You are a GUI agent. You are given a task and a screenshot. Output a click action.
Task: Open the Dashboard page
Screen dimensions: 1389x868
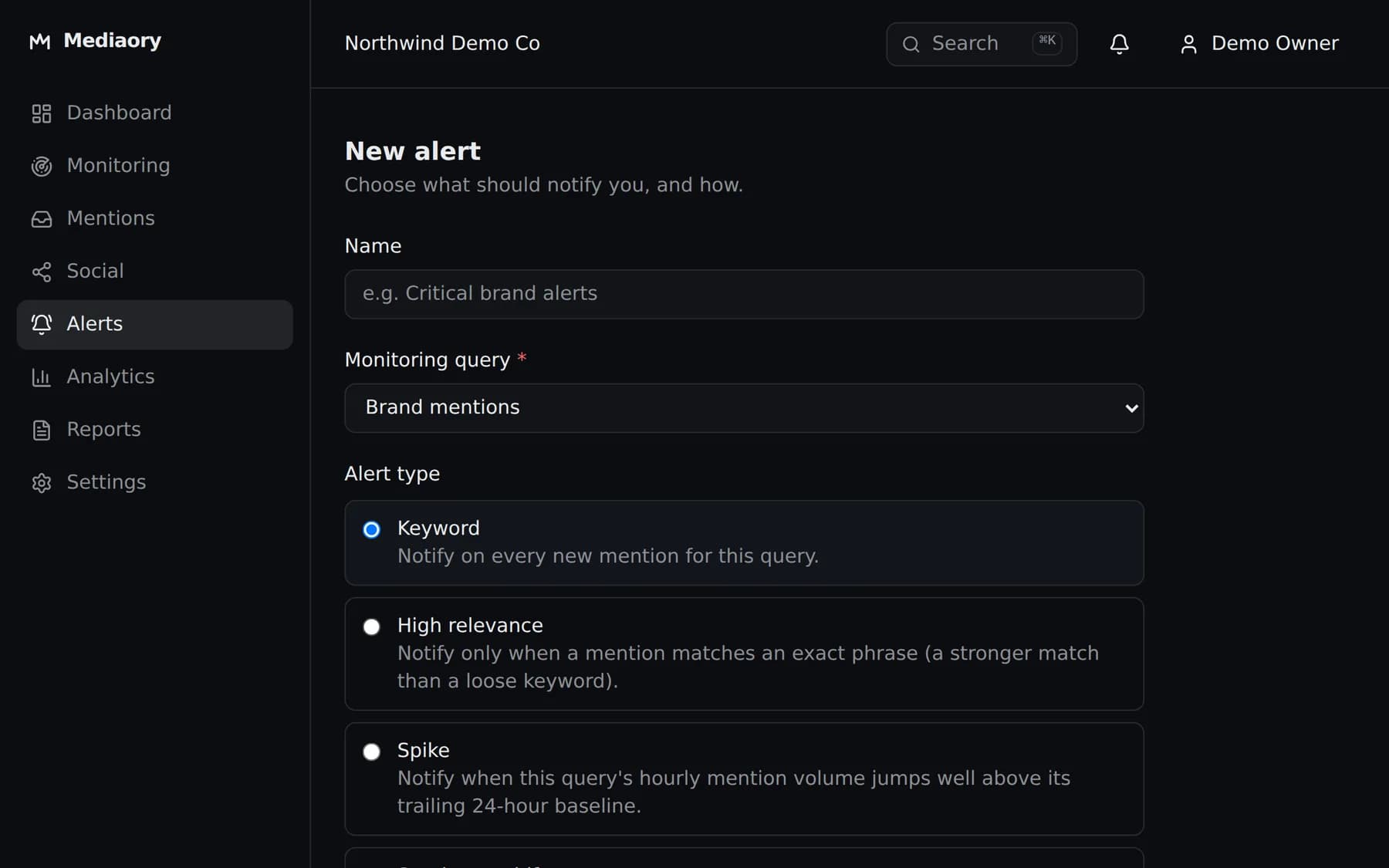pos(154,113)
